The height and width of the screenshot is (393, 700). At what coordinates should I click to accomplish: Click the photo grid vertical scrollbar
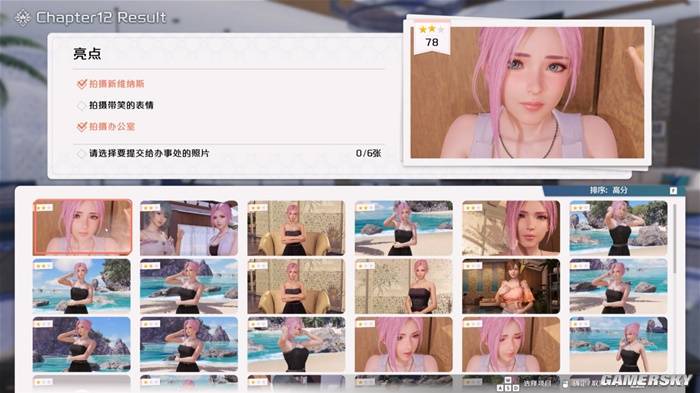tap(675, 239)
